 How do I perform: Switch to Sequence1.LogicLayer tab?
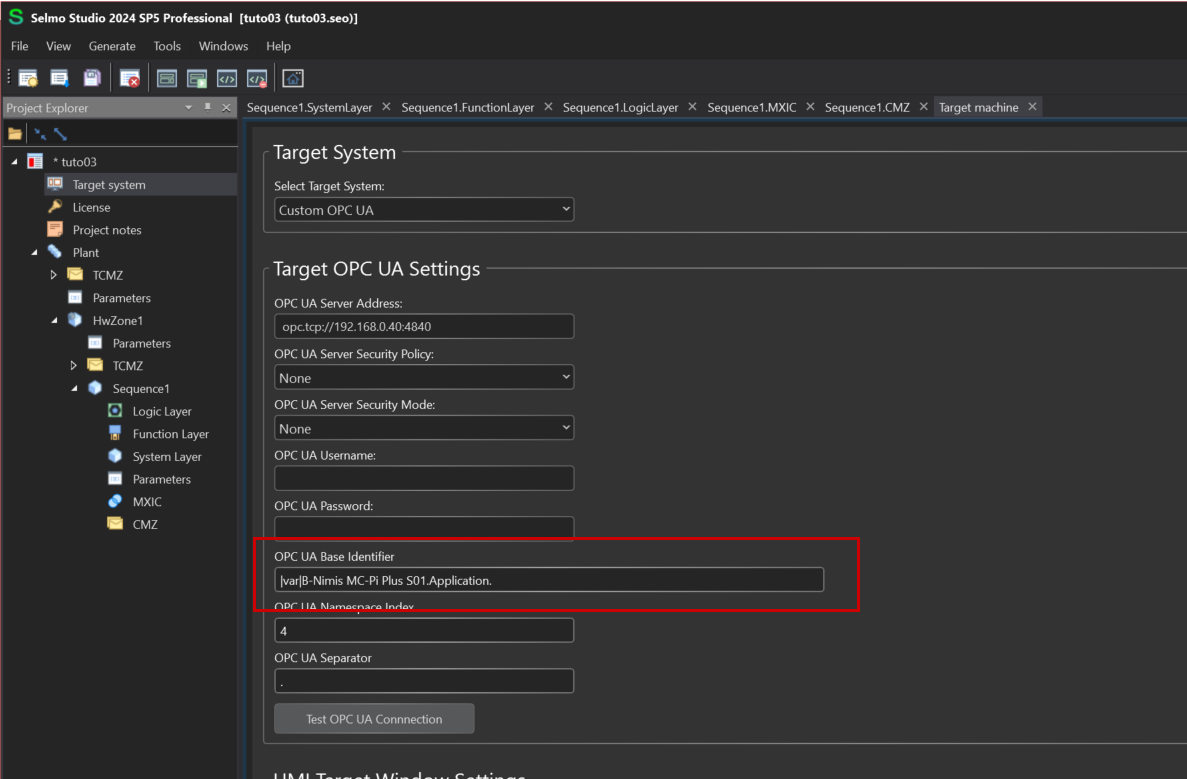621,108
